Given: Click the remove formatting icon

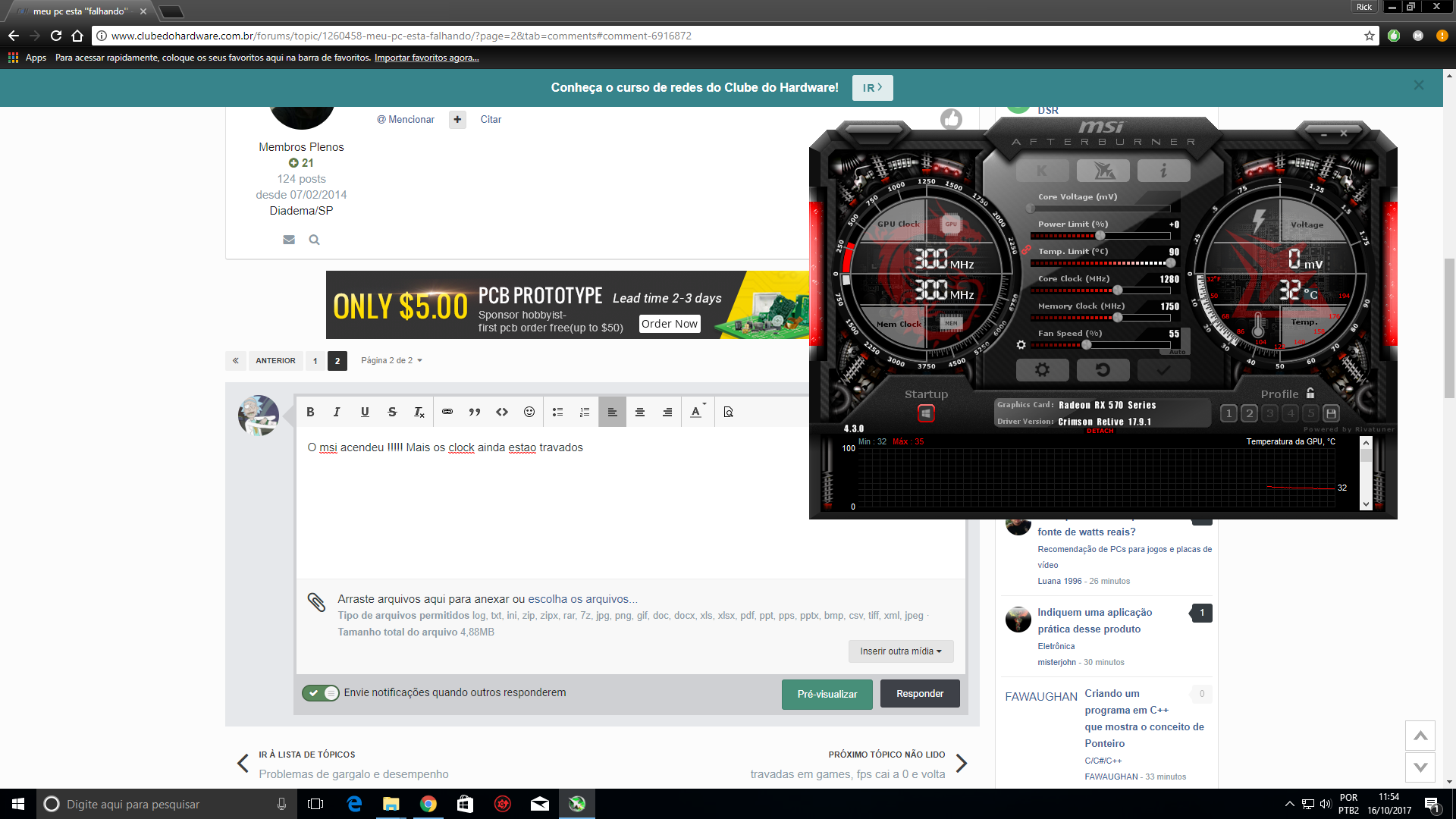Looking at the screenshot, I should [x=419, y=412].
